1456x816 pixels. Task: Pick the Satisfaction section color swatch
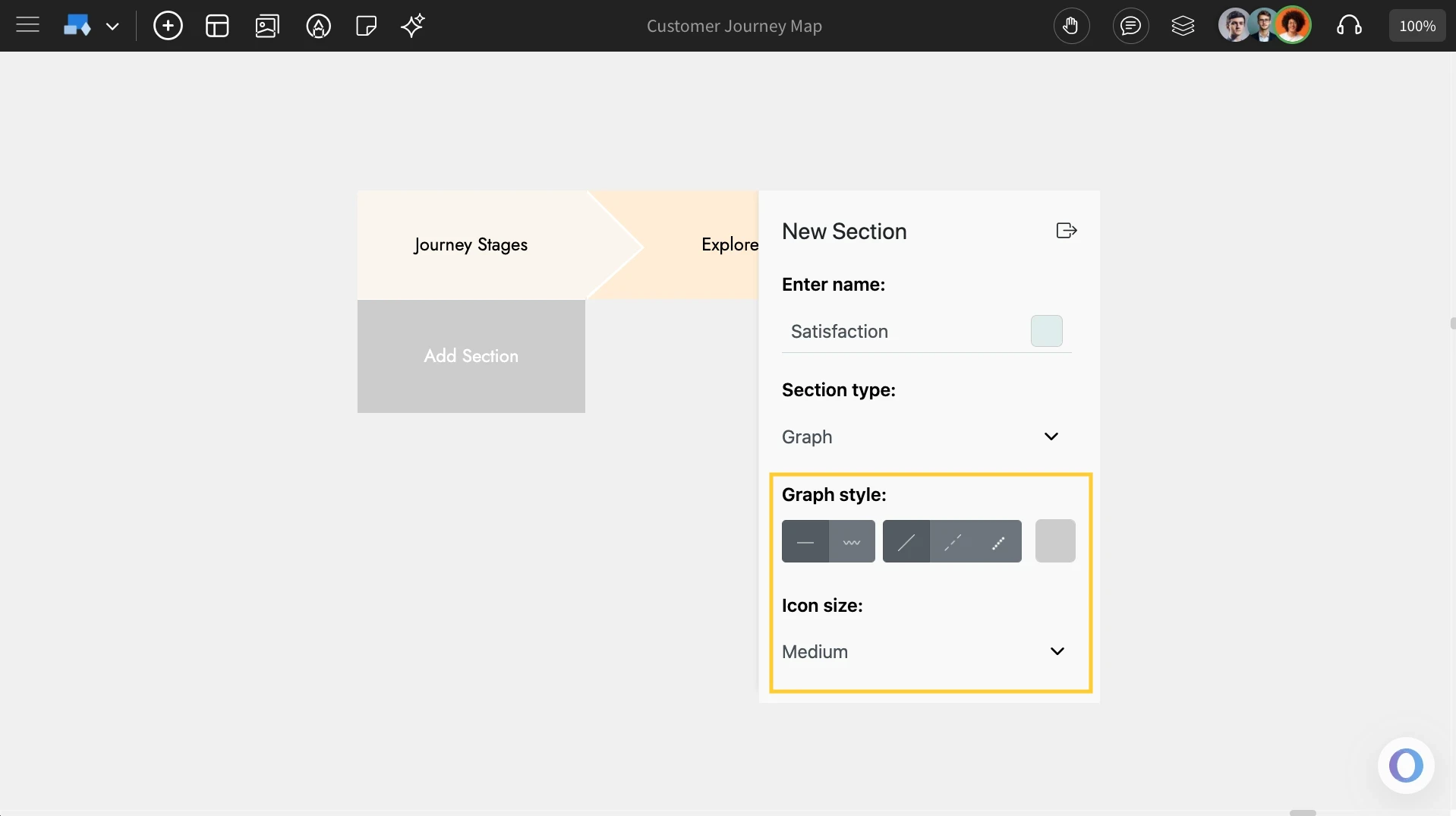(1045, 331)
